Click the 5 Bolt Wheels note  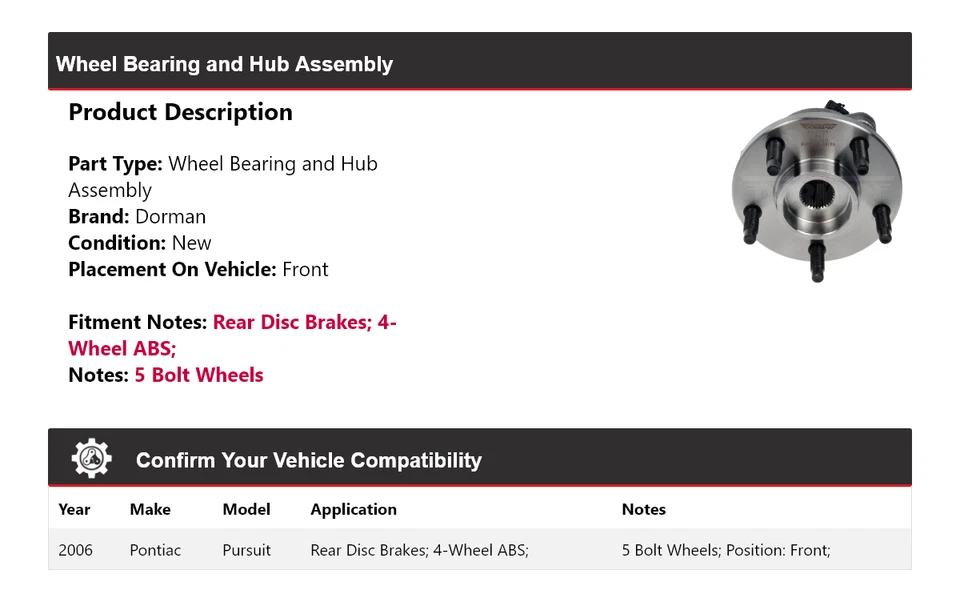tap(199, 375)
